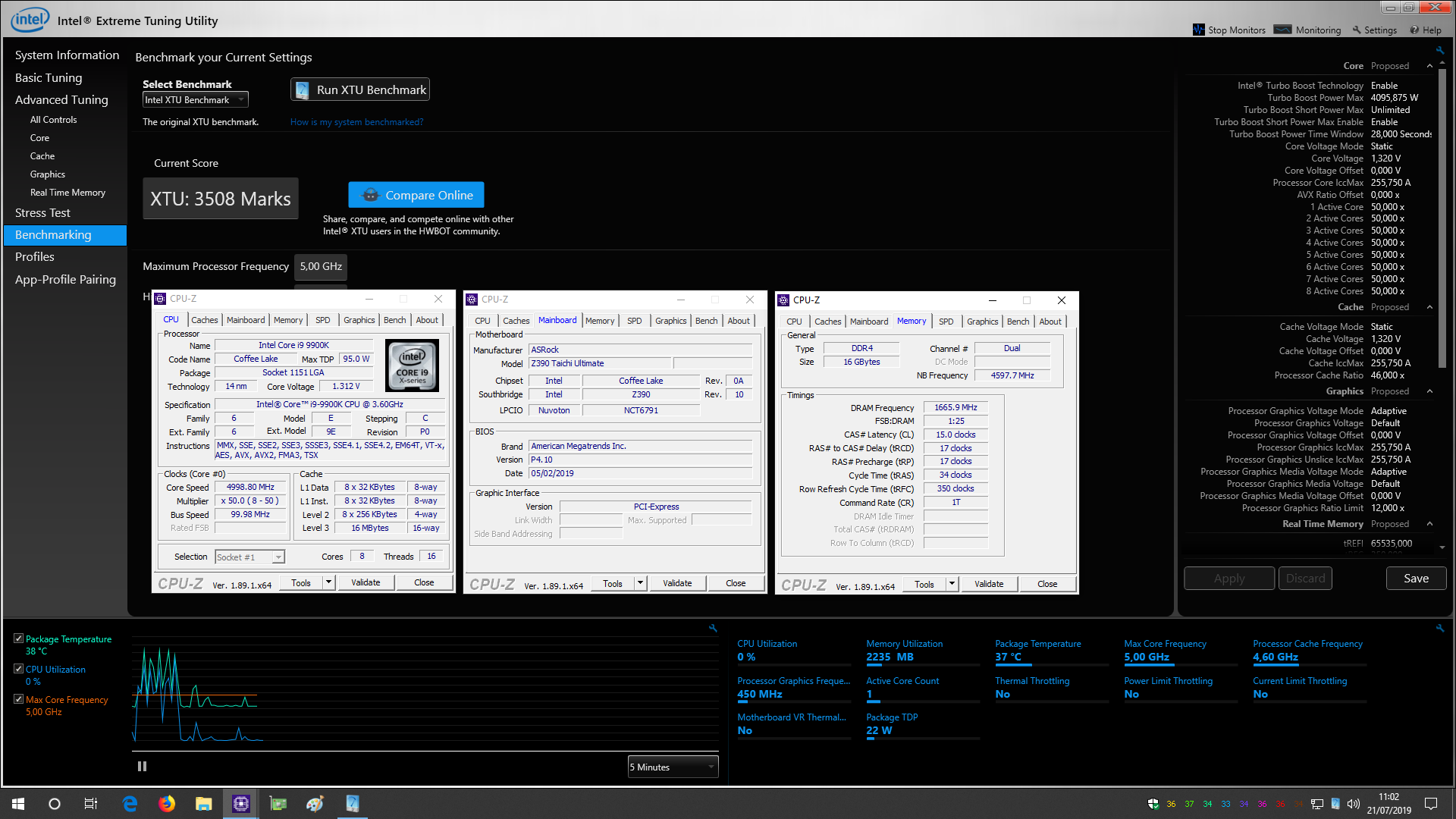
Task: Switch to CPU-Z taskbar icon
Action: (x=241, y=804)
